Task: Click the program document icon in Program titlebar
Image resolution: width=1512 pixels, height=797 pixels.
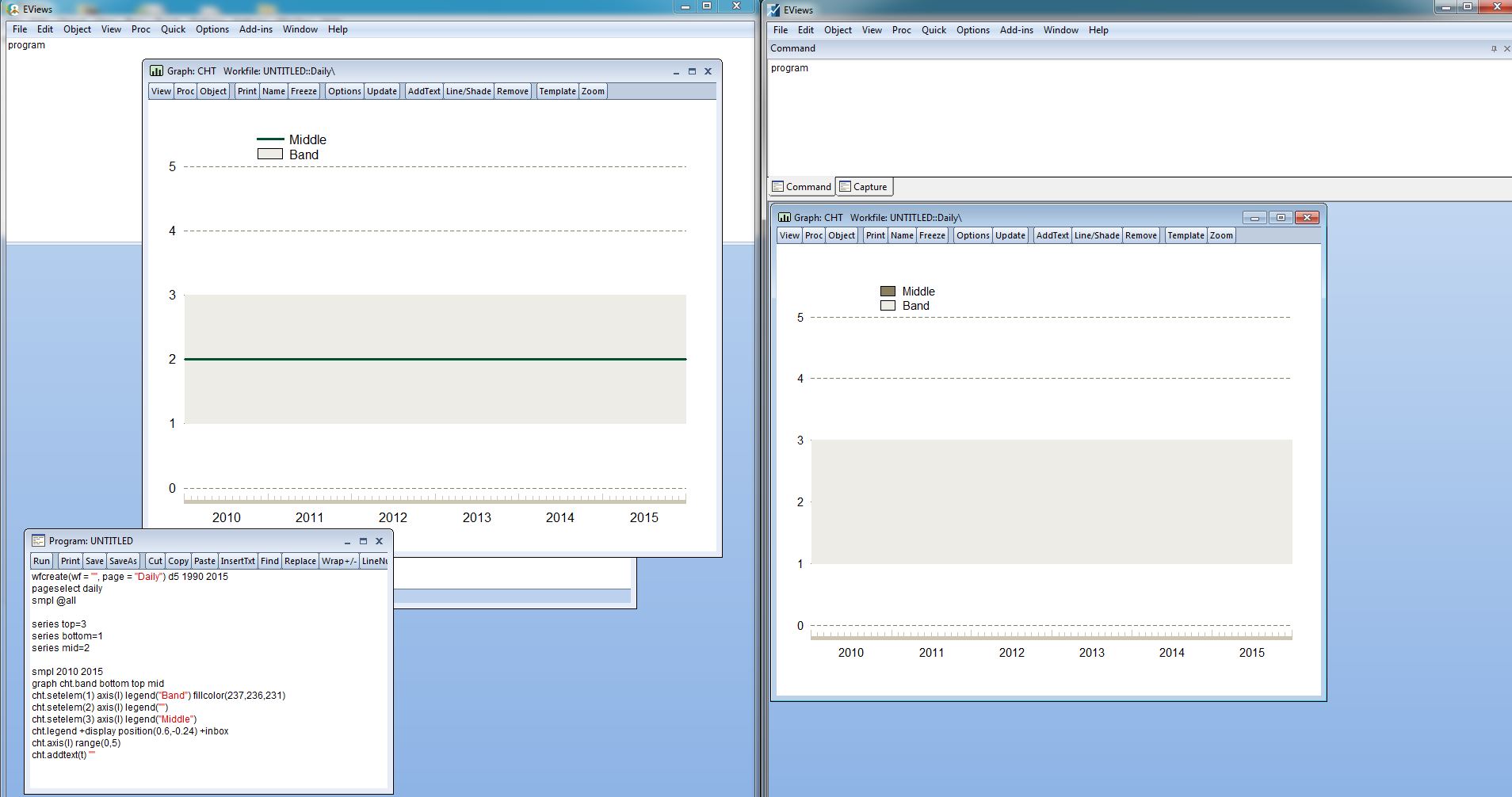Action: (38, 540)
